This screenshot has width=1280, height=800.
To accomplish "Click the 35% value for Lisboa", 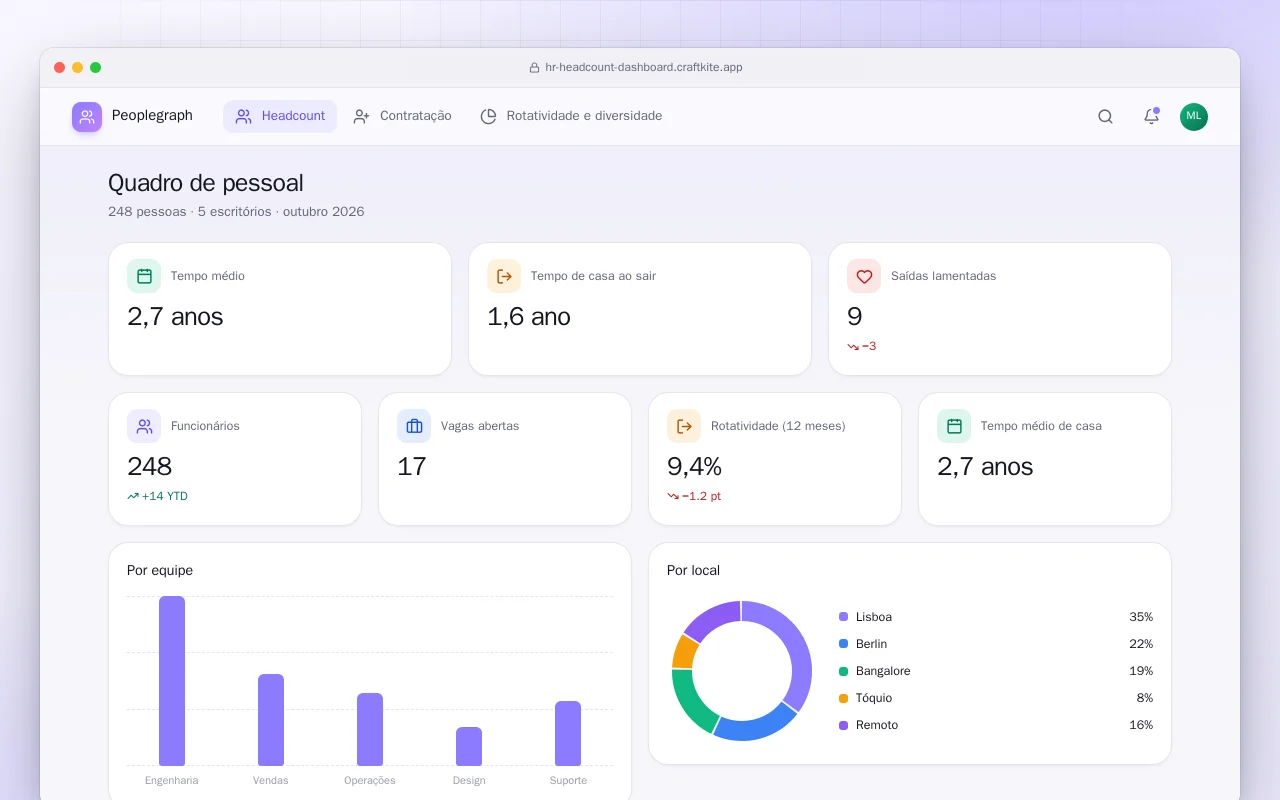I will pos(1141,617).
